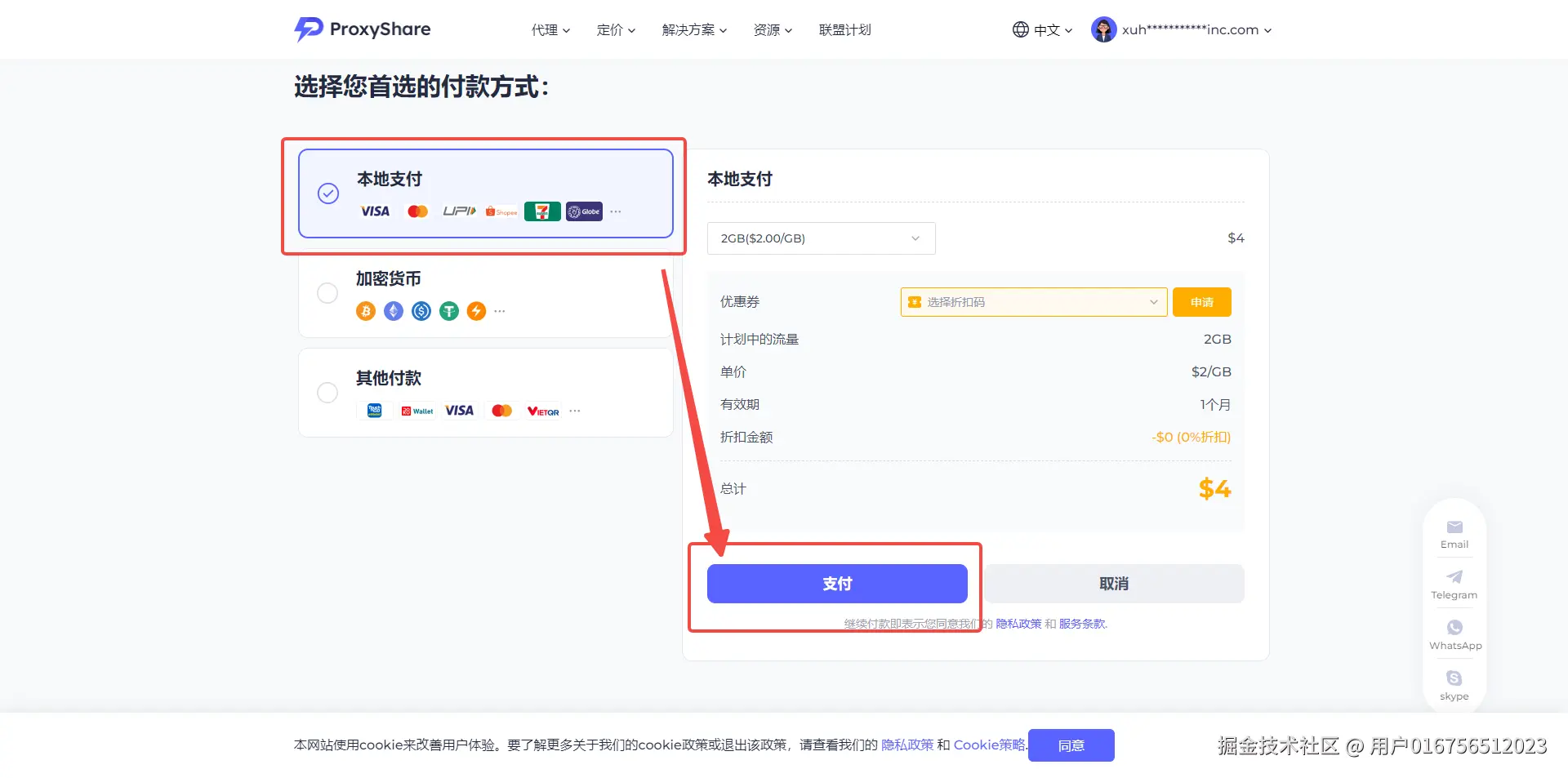Viewport: 1568px width, 778px height.
Task: Click the 选择您首选的付款方式 page heading
Action: click(x=421, y=87)
